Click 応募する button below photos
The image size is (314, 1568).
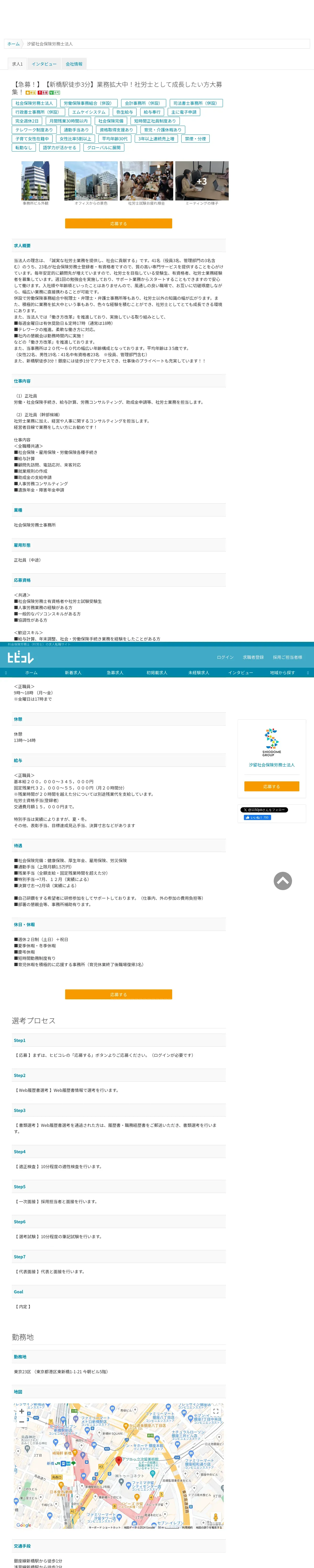(118, 223)
